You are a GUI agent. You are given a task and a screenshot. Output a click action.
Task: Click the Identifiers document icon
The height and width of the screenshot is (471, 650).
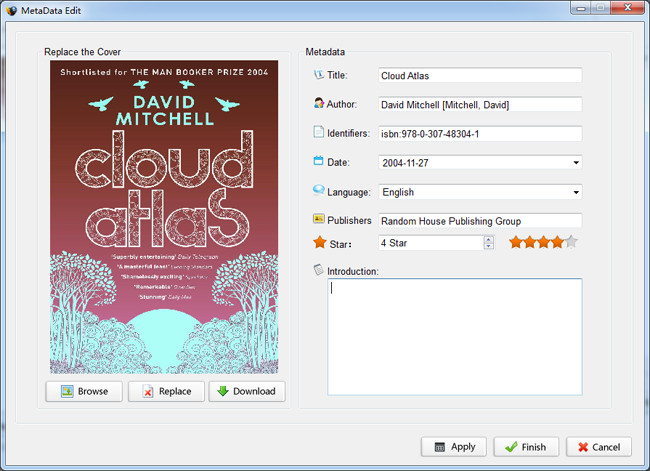pyautogui.click(x=318, y=132)
